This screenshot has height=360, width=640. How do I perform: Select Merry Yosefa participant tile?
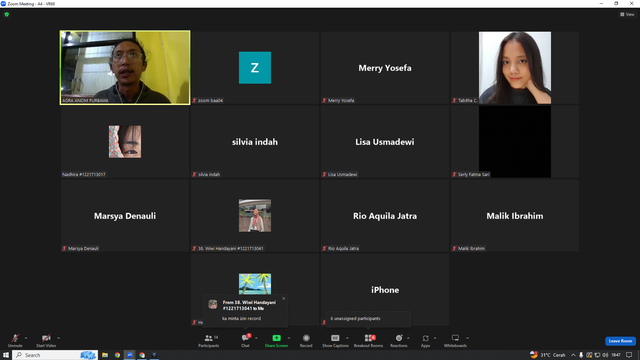[385, 68]
